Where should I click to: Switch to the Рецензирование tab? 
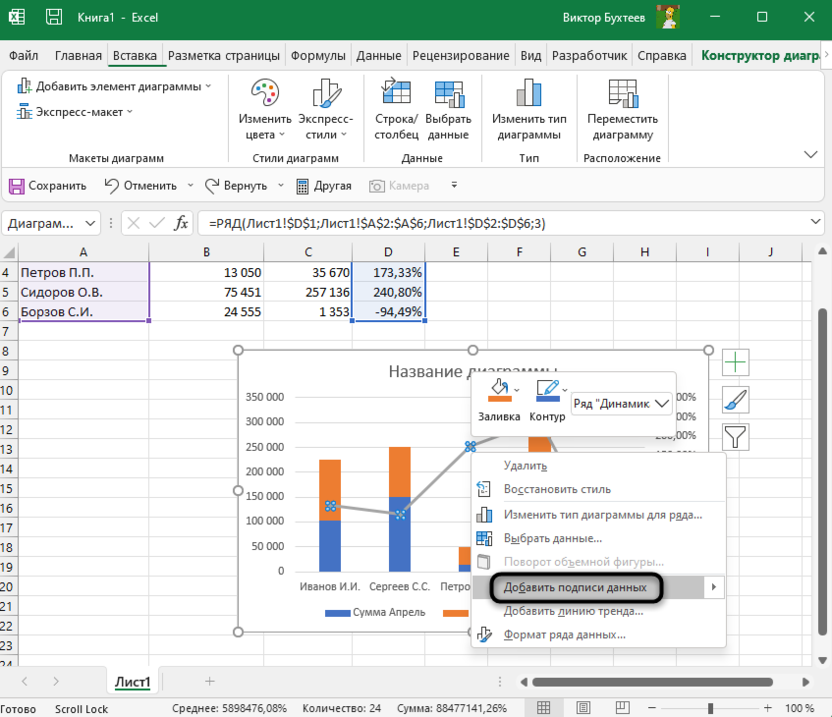point(461,56)
